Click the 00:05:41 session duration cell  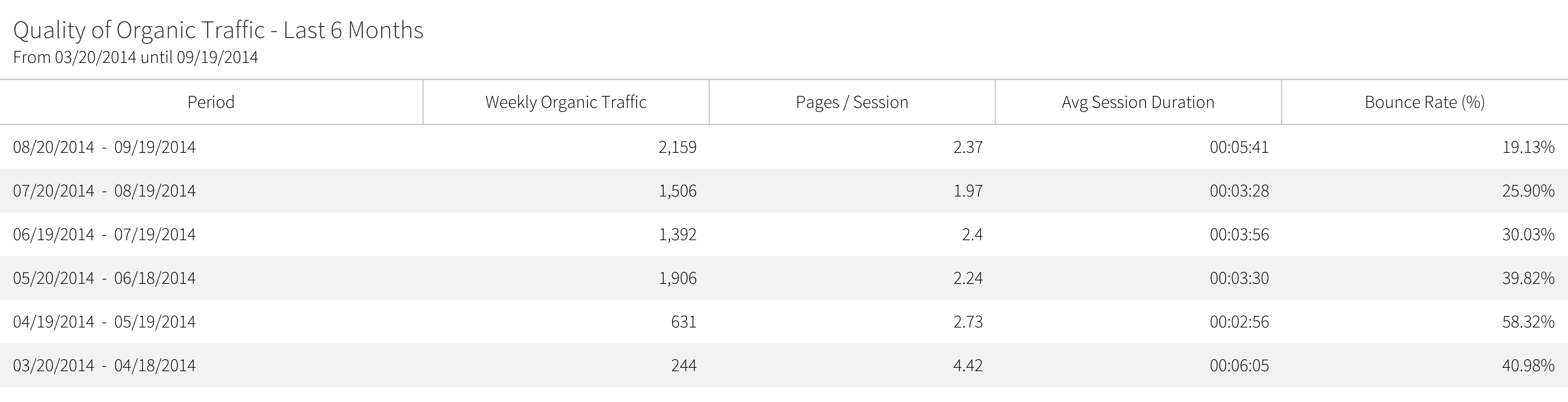pyautogui.click(x=1239, y=147)
